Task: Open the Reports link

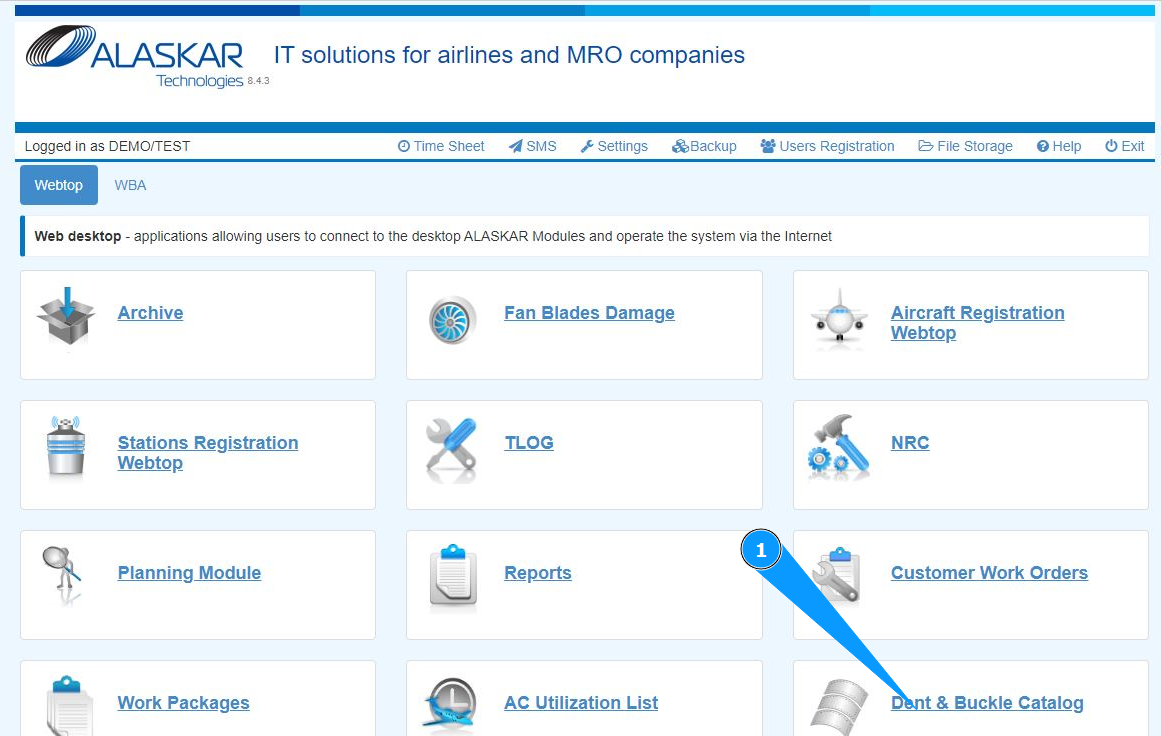Action: [538, 572]
